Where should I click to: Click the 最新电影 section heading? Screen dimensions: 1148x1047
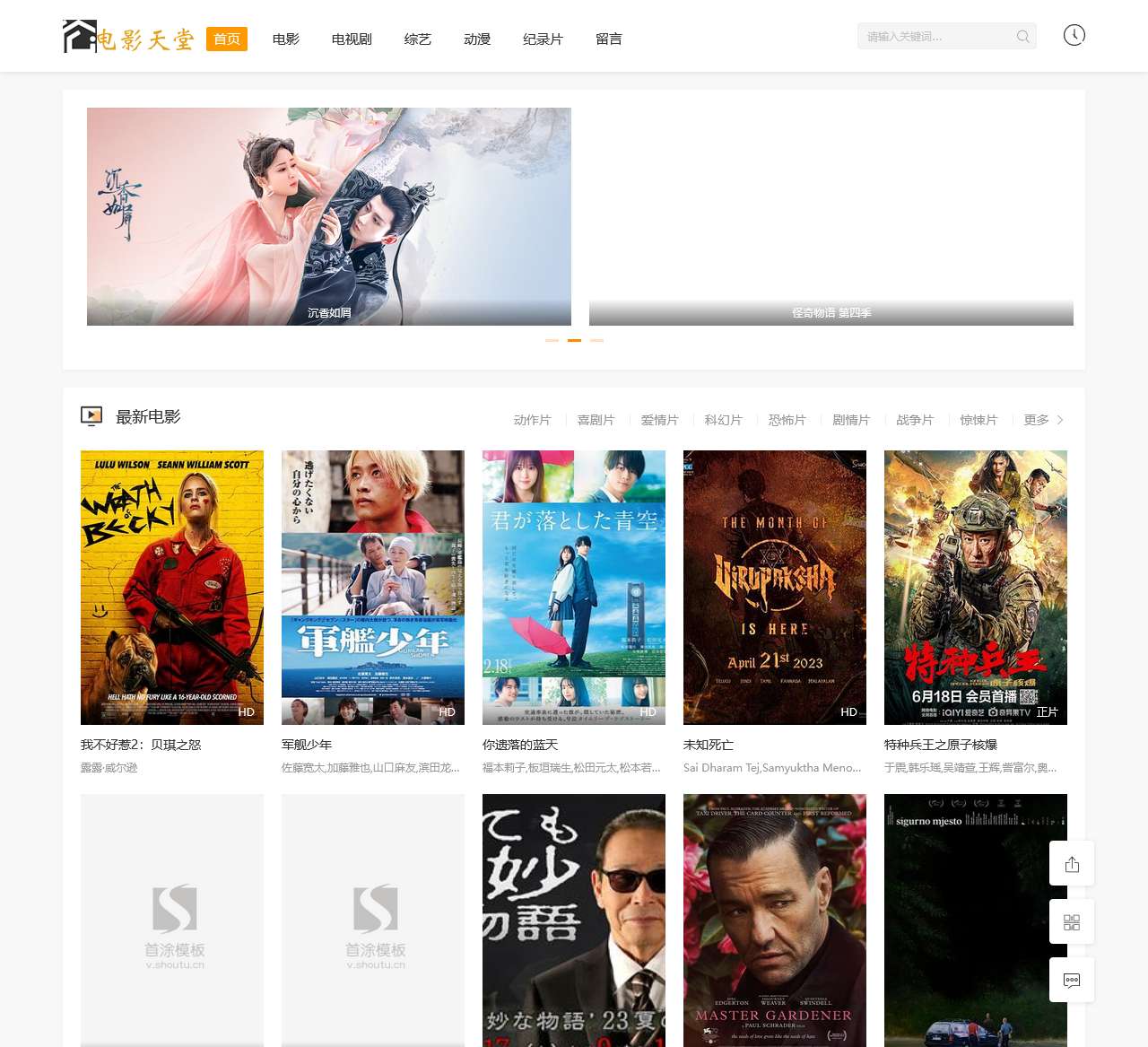point(148,416)
